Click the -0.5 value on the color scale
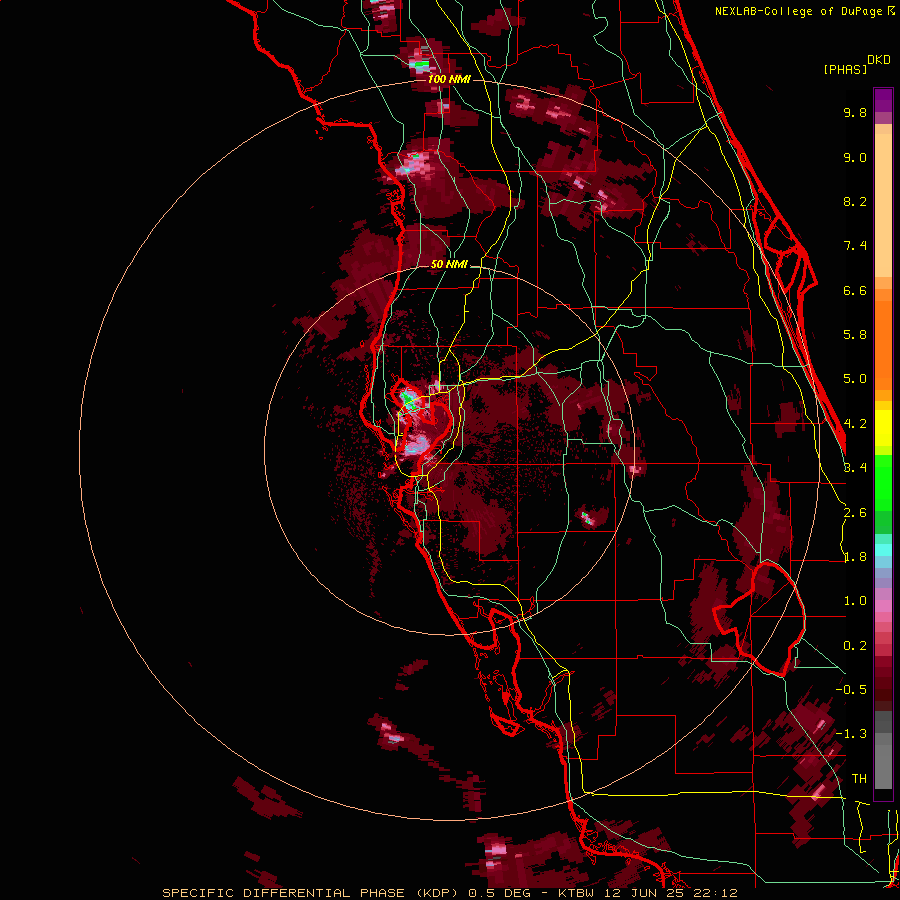The height and width of the screenshot is (900, 900). (x=851, y=690)
